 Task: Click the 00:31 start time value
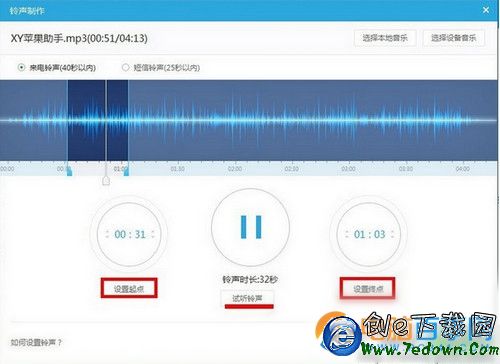pyautogui.click(x=130, y=234)
